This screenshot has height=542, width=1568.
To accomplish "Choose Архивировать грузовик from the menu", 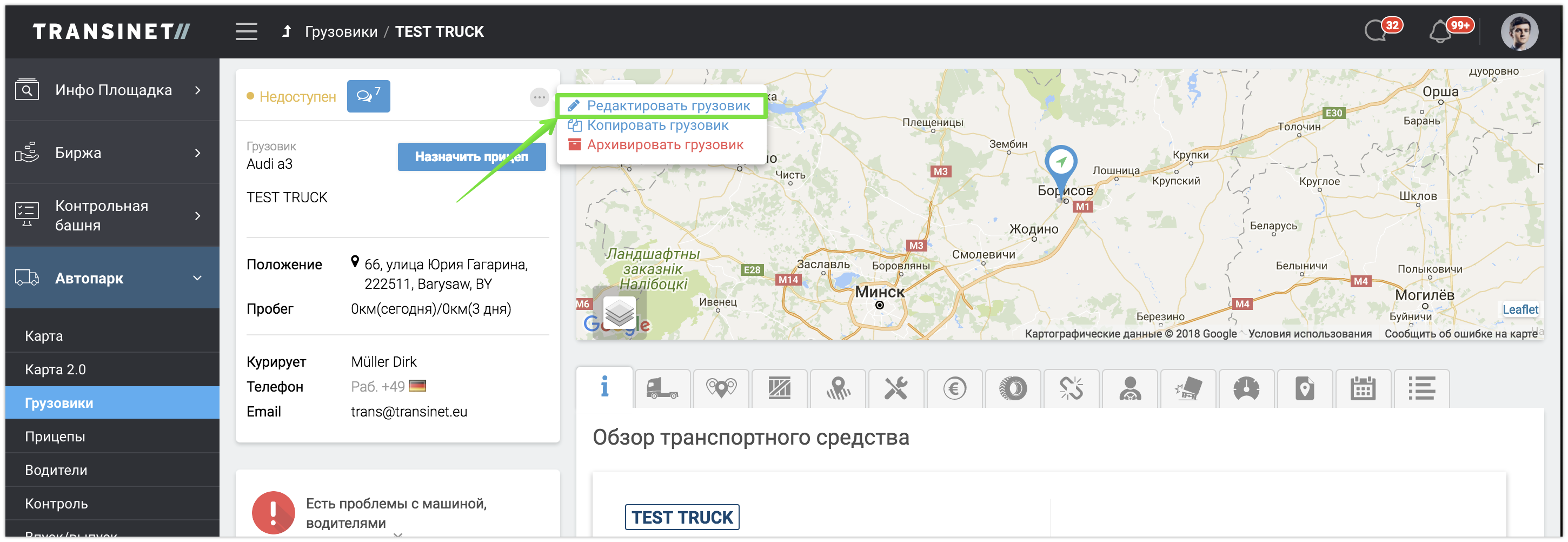I will [665, 145].
